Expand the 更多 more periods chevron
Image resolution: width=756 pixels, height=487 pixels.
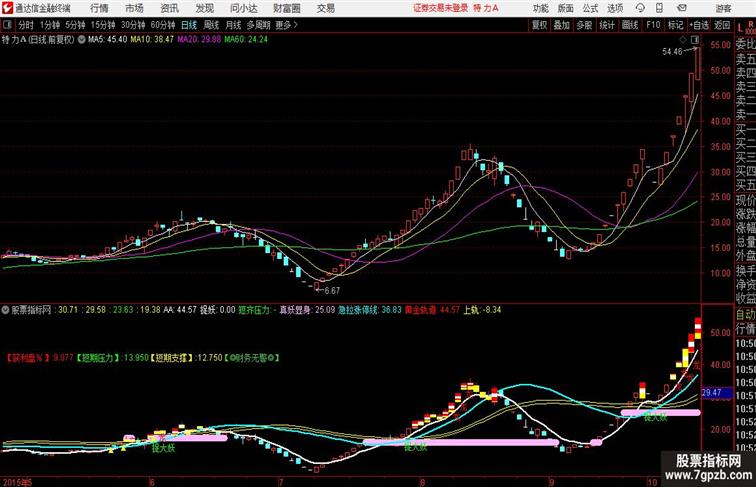286,25
